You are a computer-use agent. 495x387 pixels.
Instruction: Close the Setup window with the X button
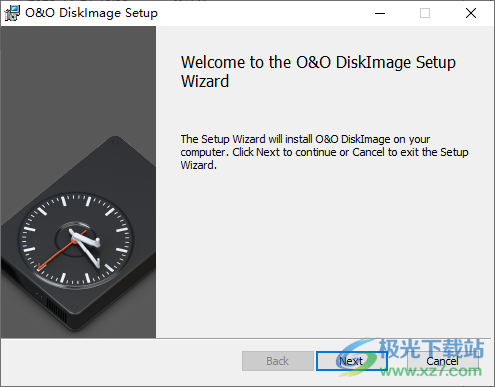471,13
